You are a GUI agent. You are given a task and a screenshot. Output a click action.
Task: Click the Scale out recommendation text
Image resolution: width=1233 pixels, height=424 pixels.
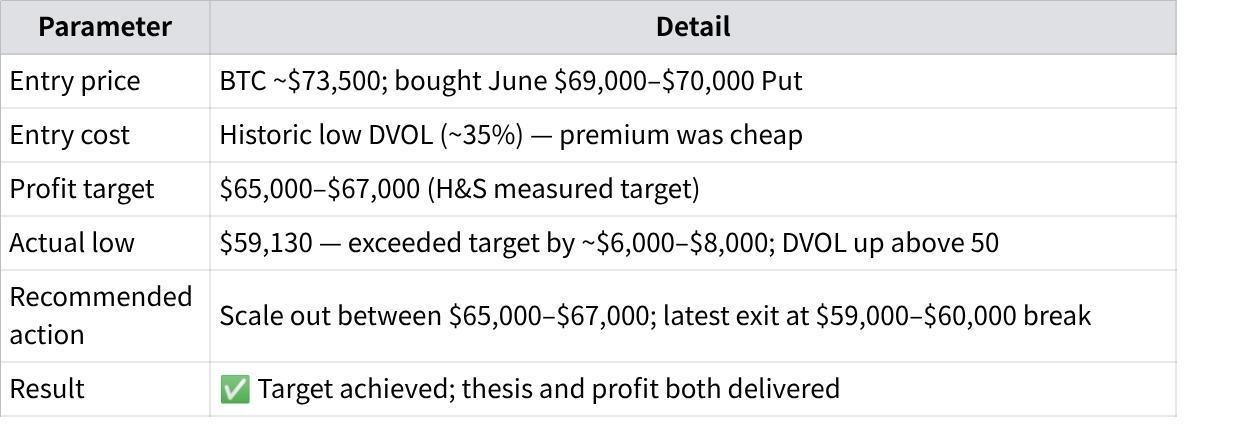click(654, 316)
